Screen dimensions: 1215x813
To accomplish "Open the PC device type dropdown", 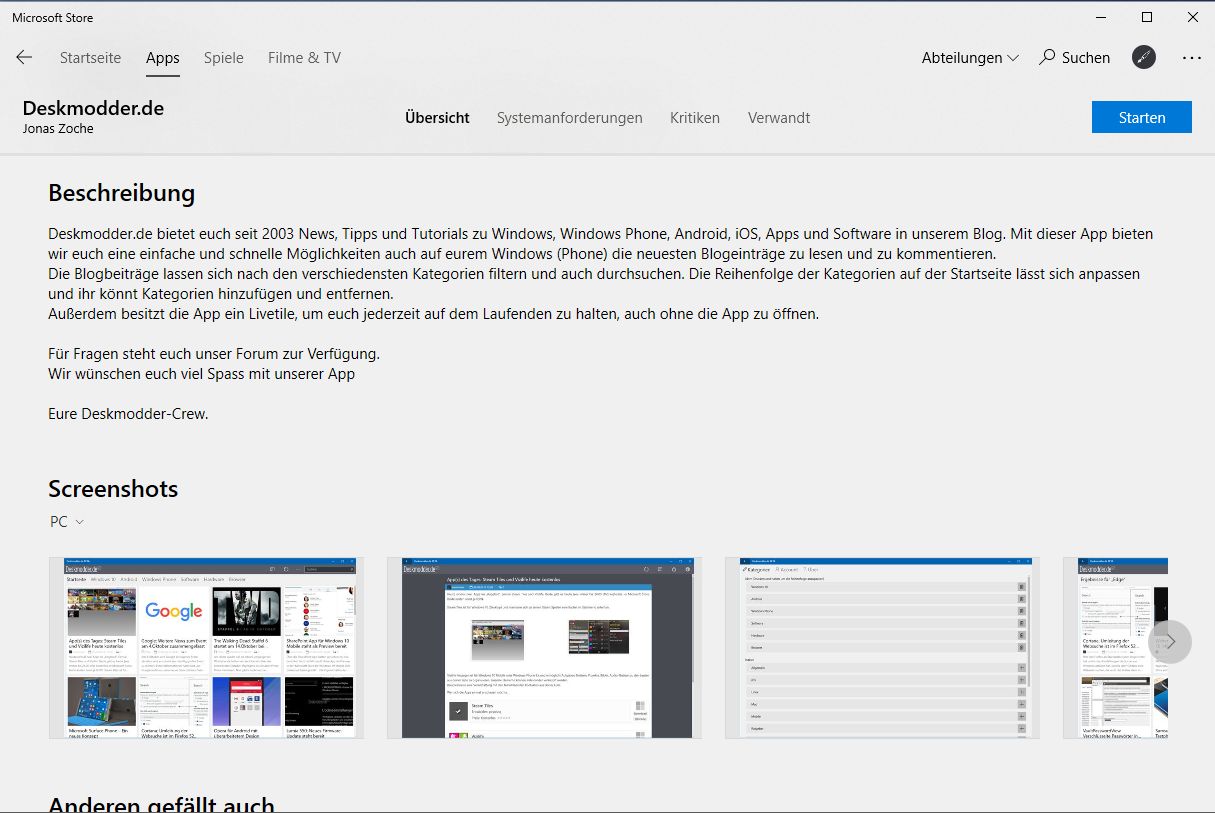I will point(67,522).
